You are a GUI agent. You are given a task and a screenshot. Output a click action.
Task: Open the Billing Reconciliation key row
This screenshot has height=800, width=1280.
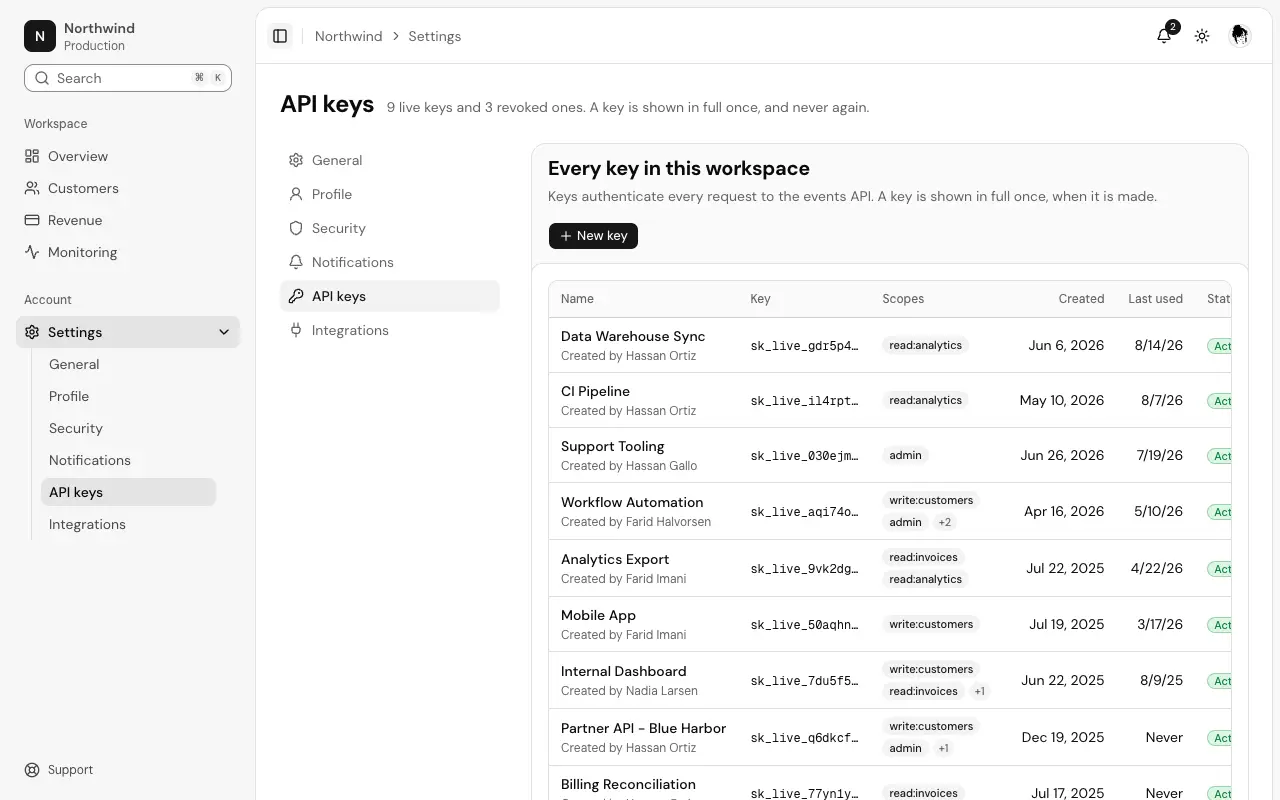[x=890, y=783]
